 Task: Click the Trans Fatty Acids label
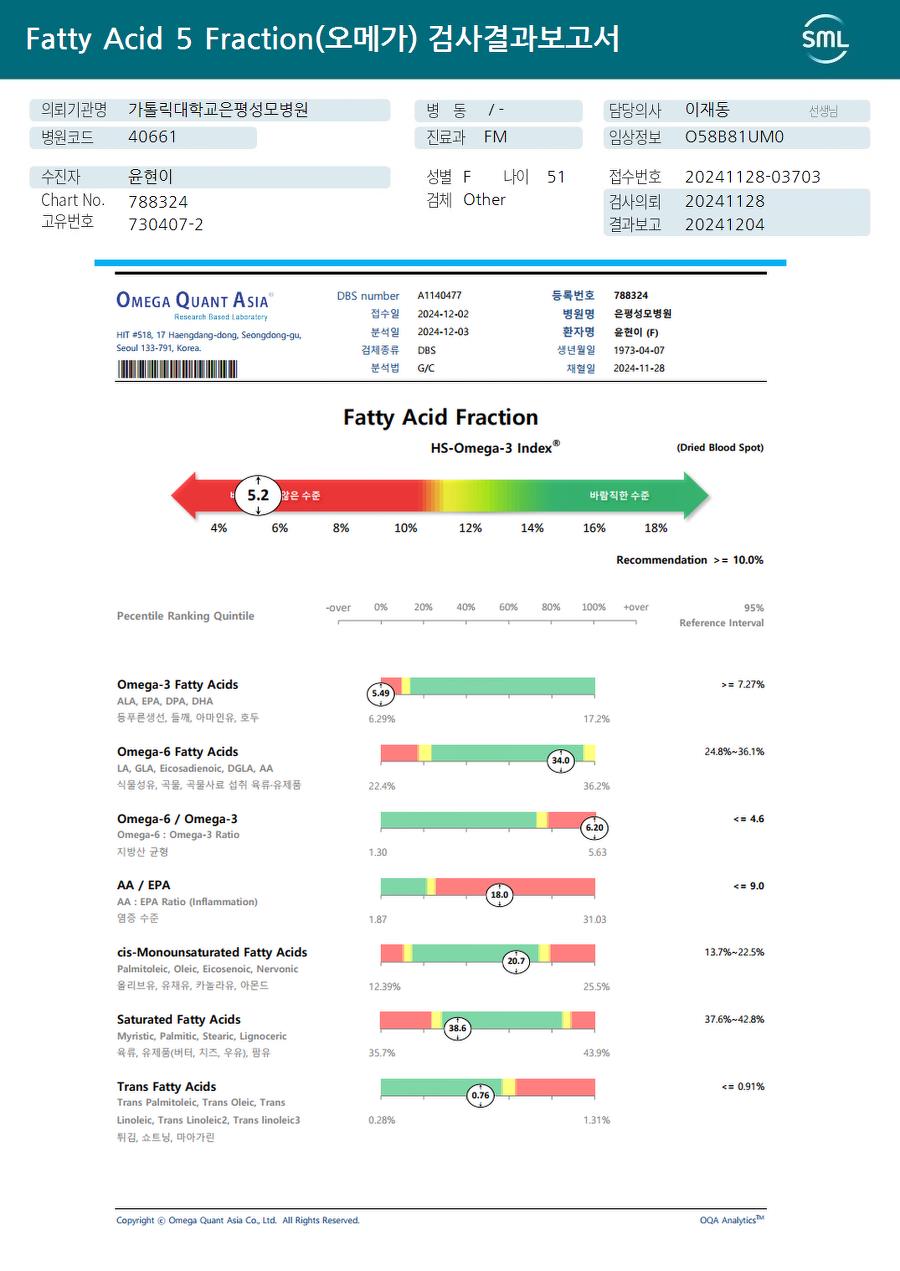point(166,1087)
